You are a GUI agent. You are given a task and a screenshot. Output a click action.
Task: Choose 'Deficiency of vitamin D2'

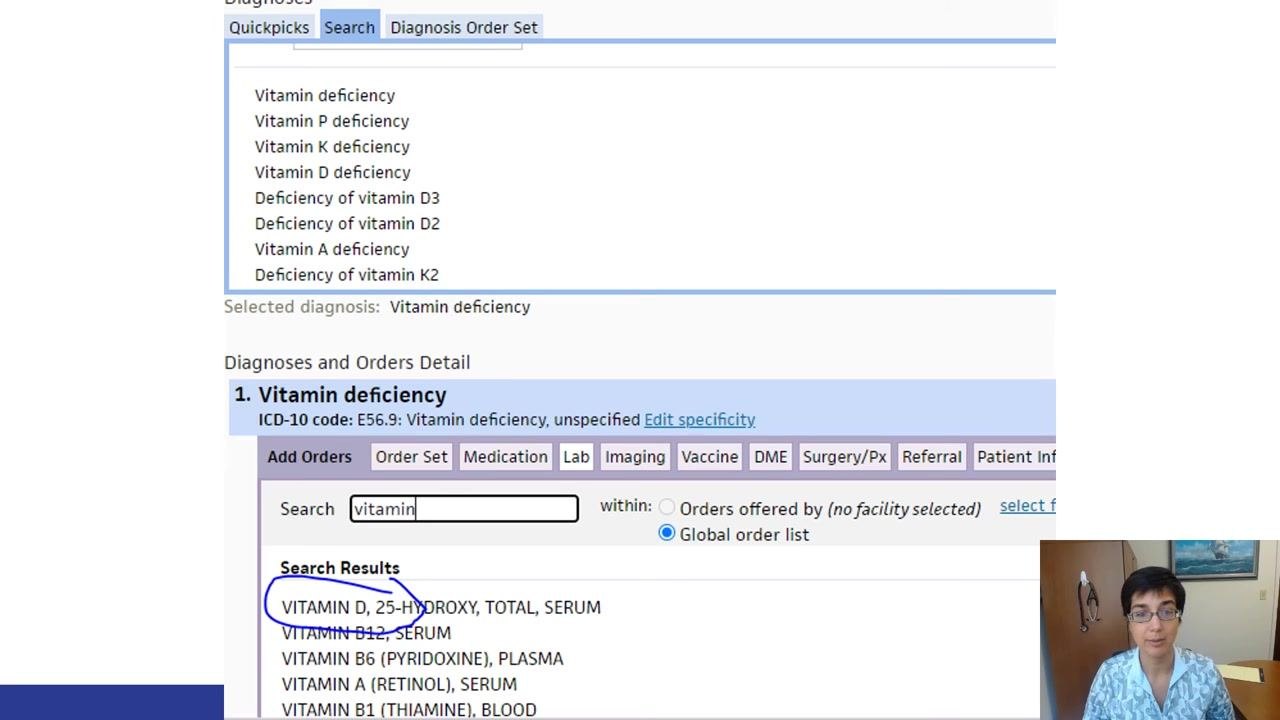point(347,224)
